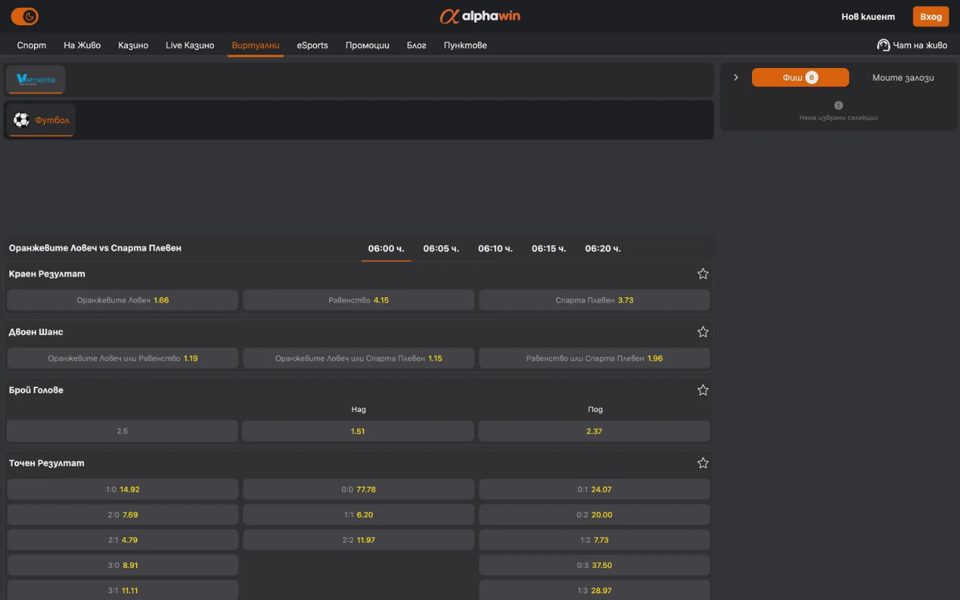Favorite the Двоен Шанс market star

(x=703, y=332)
